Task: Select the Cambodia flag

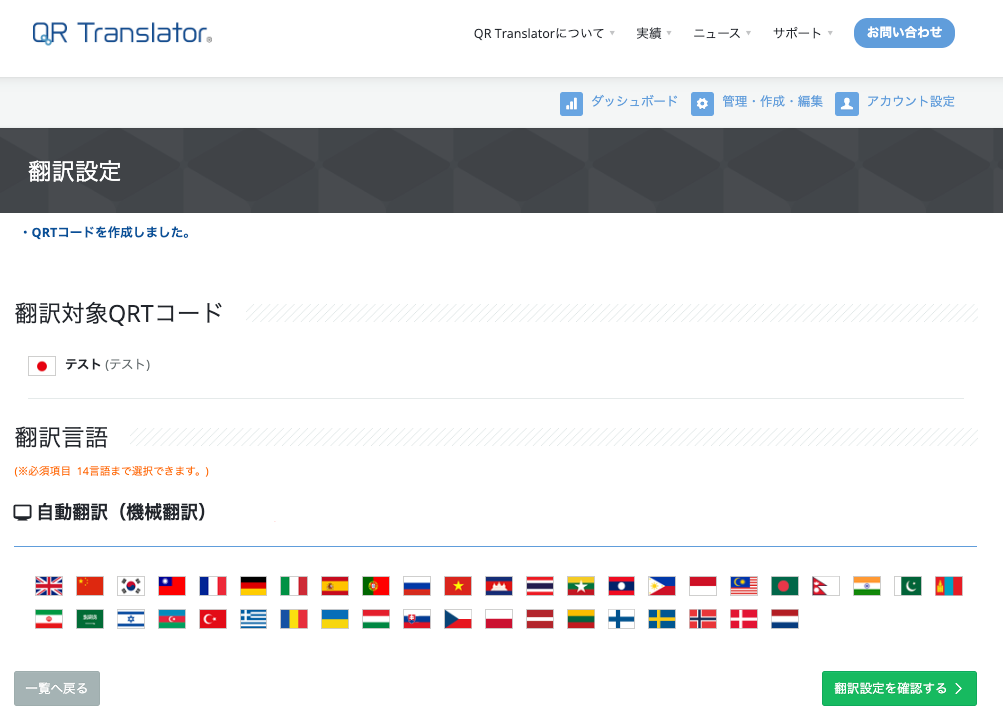Action: pos(499,586)
